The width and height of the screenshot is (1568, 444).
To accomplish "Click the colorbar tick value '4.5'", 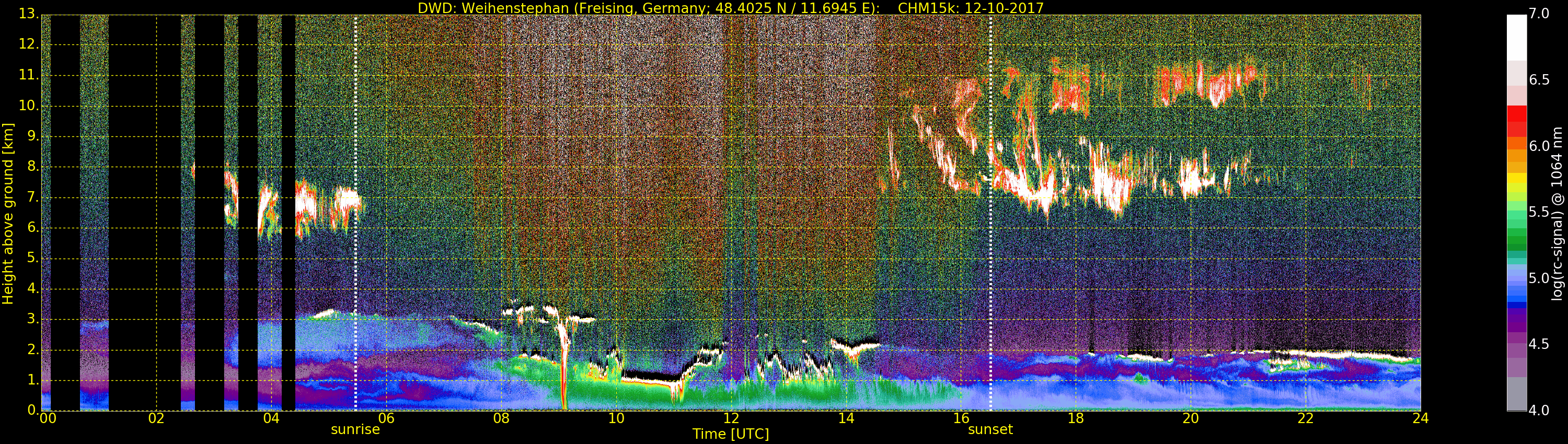I will click(1538, 344).
